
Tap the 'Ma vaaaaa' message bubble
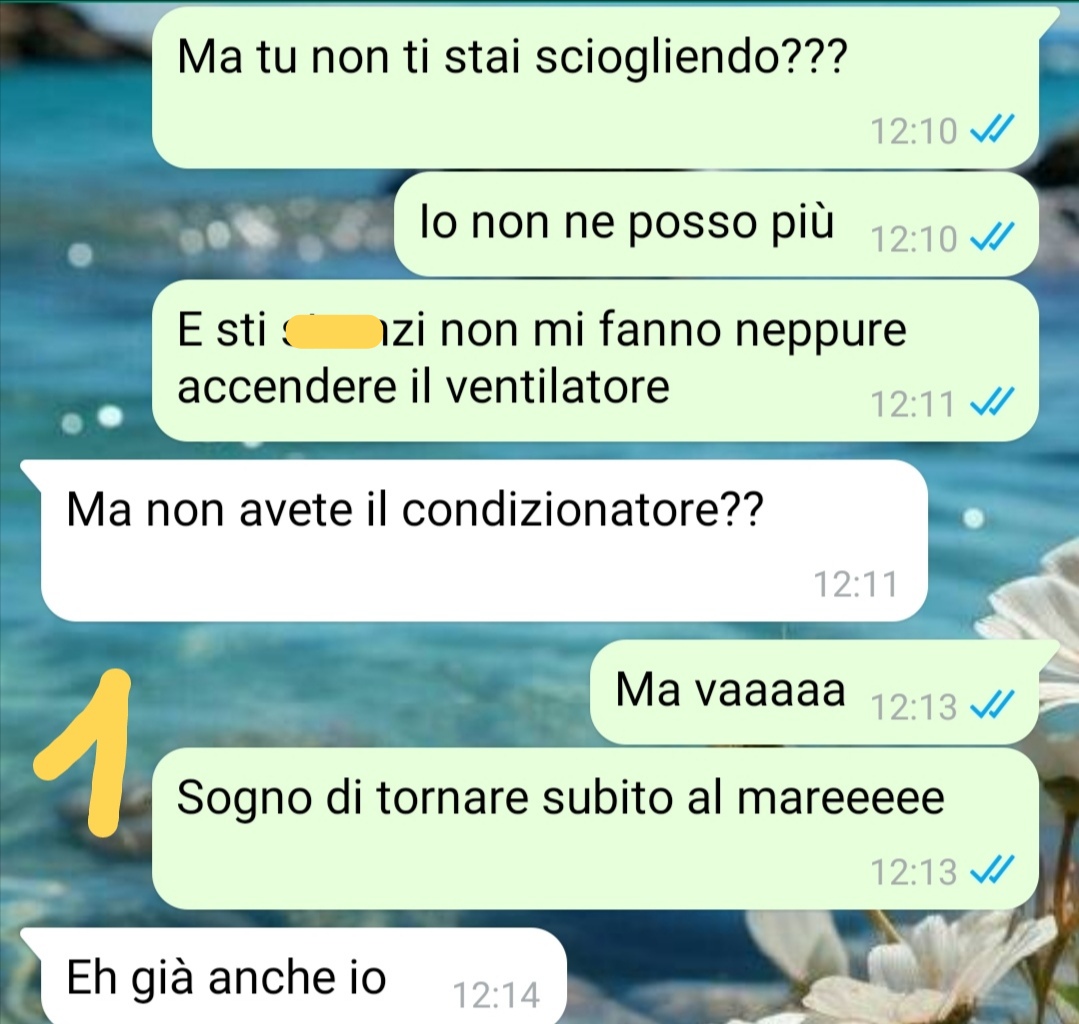815,692
